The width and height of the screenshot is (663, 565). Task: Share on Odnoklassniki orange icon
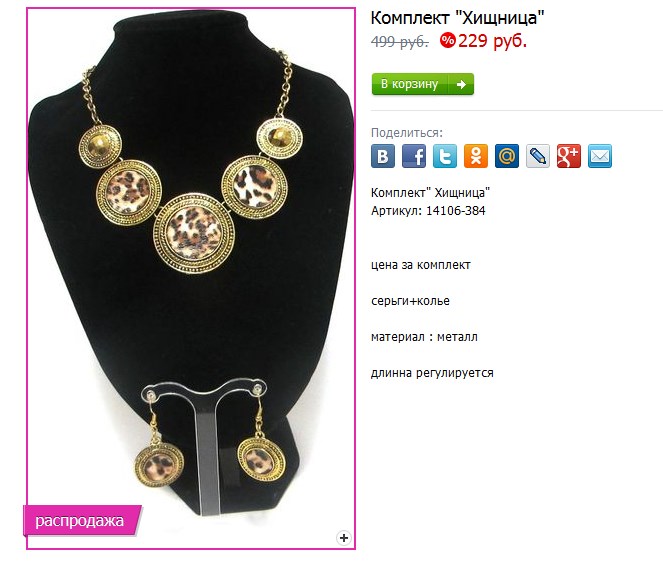(x=476, y=156)
